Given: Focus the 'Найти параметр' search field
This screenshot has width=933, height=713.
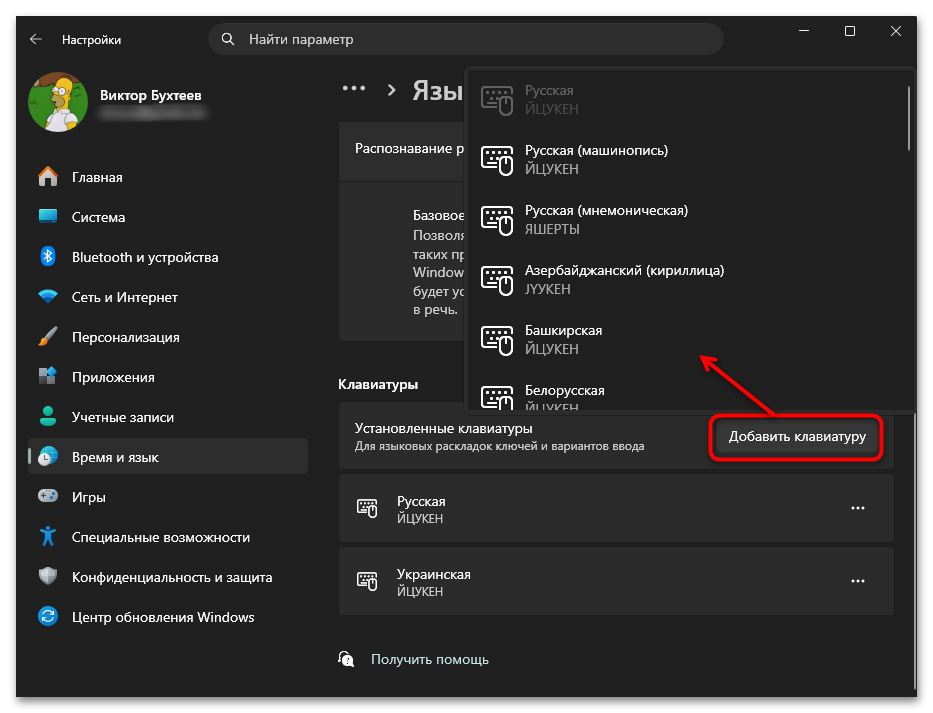Looking at the screenshot, I should pyautogui.click(x=466, y=39).
